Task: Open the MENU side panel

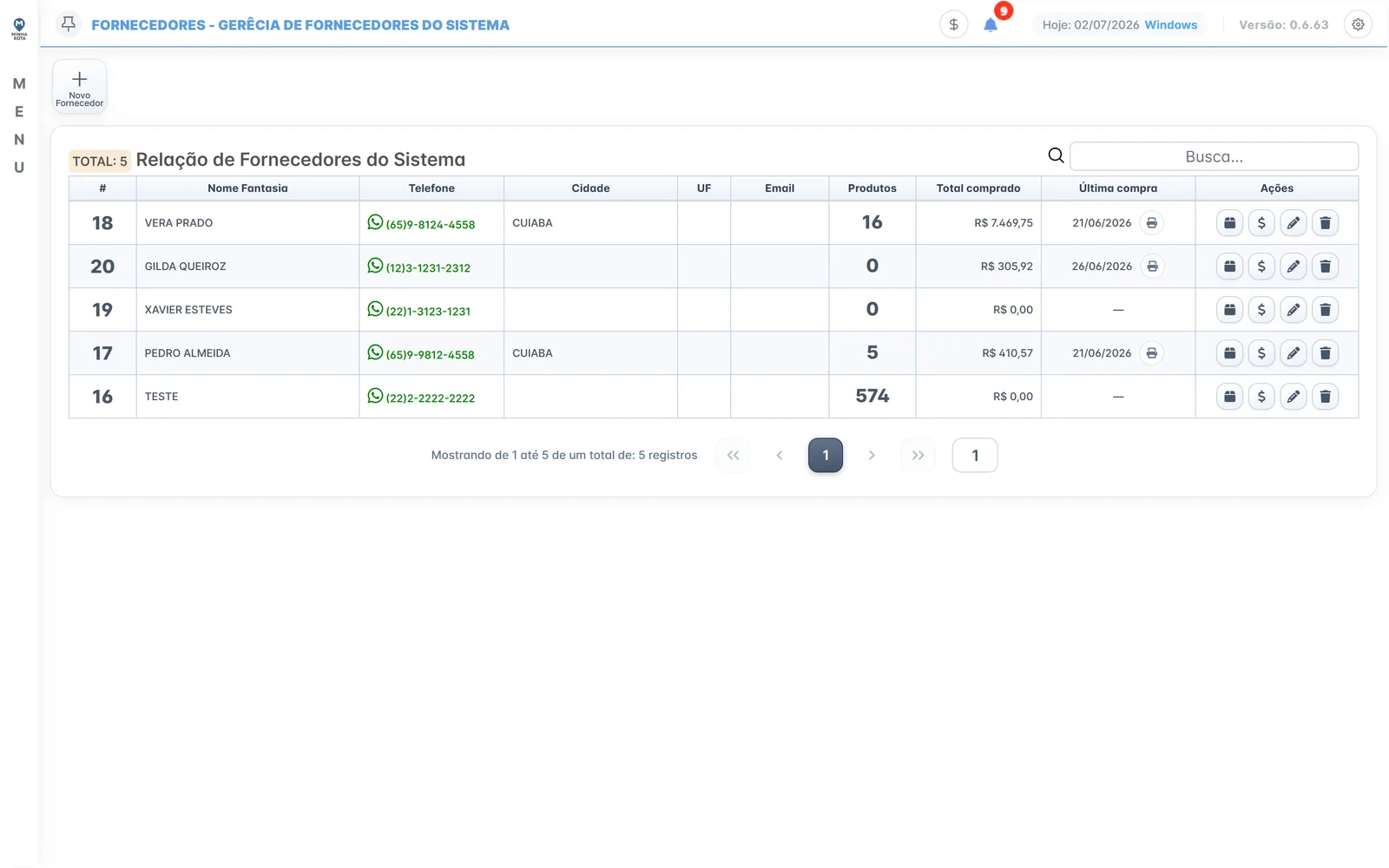Action: [19, 126]
